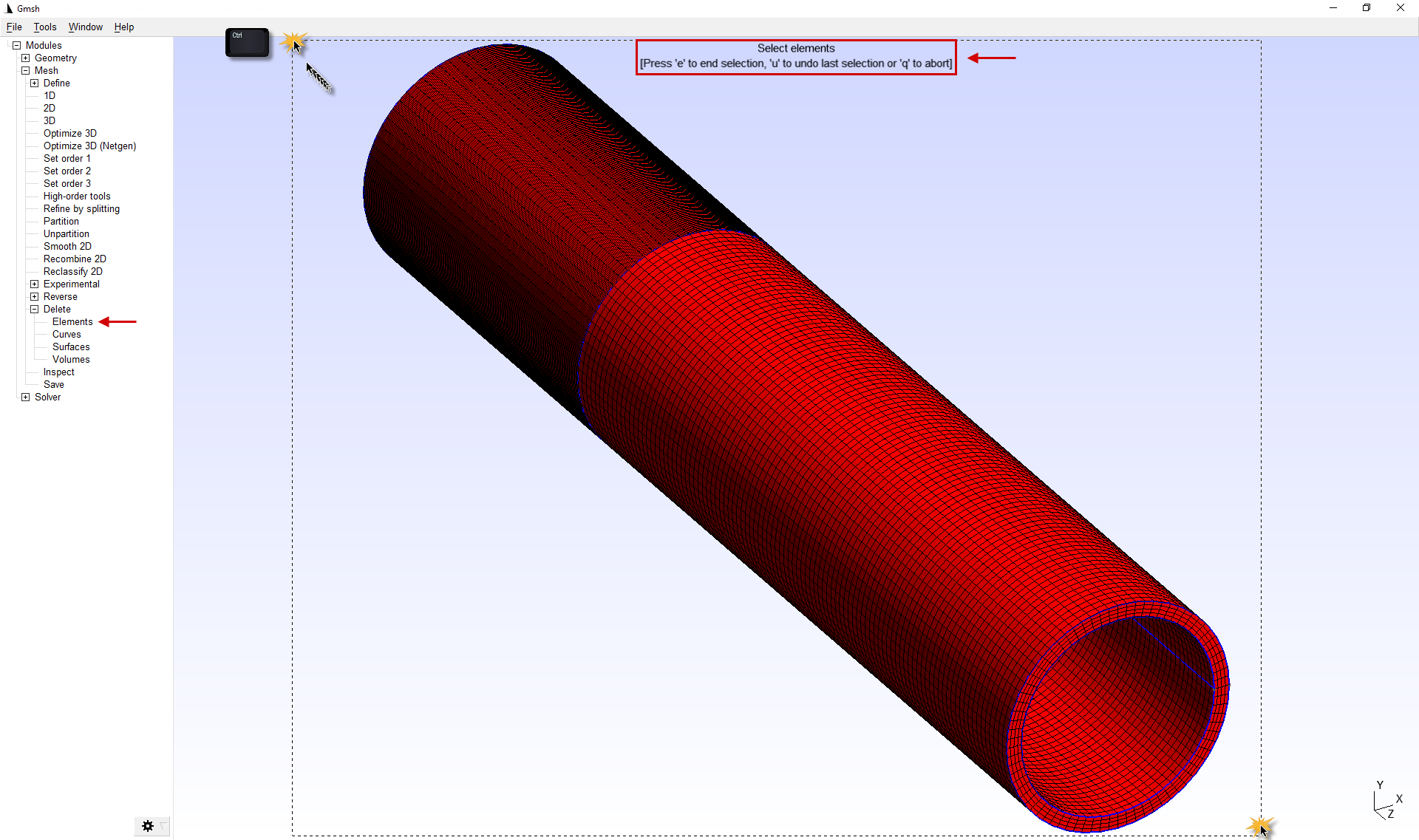Image resolution: width=1419 pixels, height=840 pixels.
Task: Expand the Geometry tree node
Action: 25,58
